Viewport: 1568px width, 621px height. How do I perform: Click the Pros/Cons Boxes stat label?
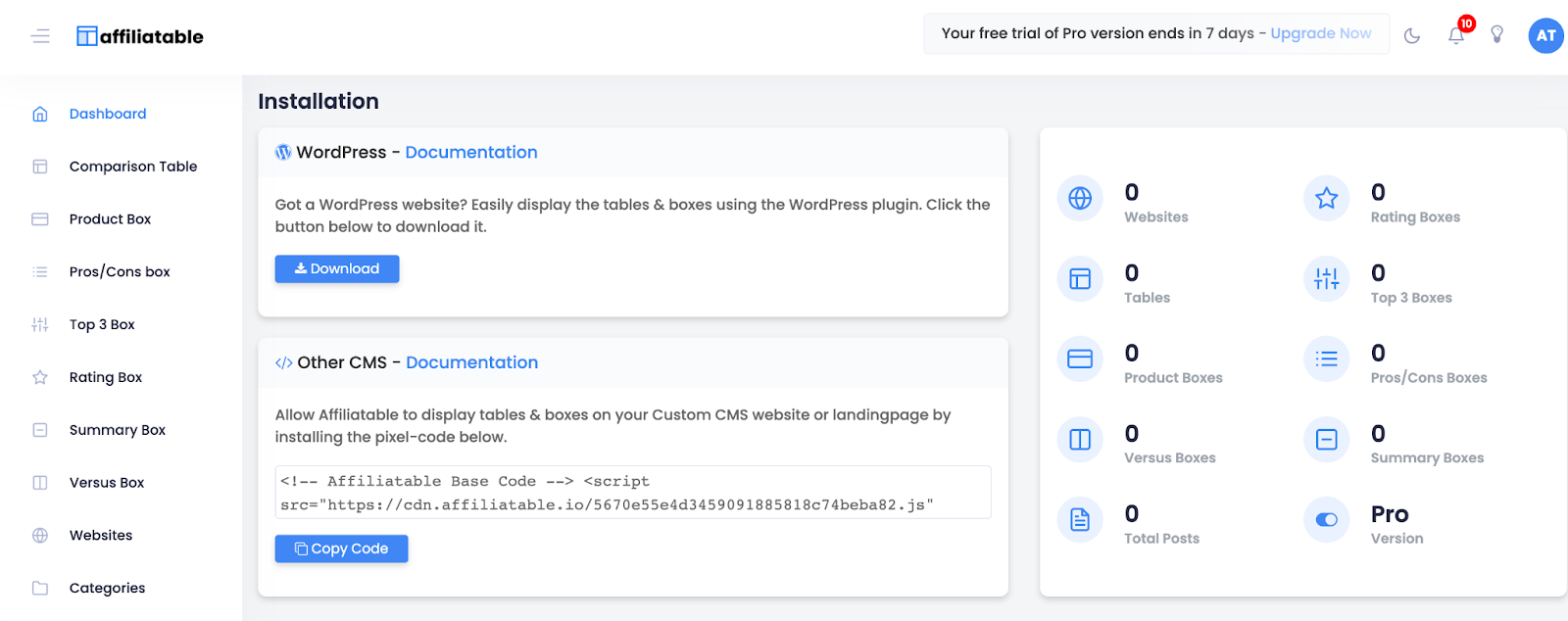(x=1429, y=378)
